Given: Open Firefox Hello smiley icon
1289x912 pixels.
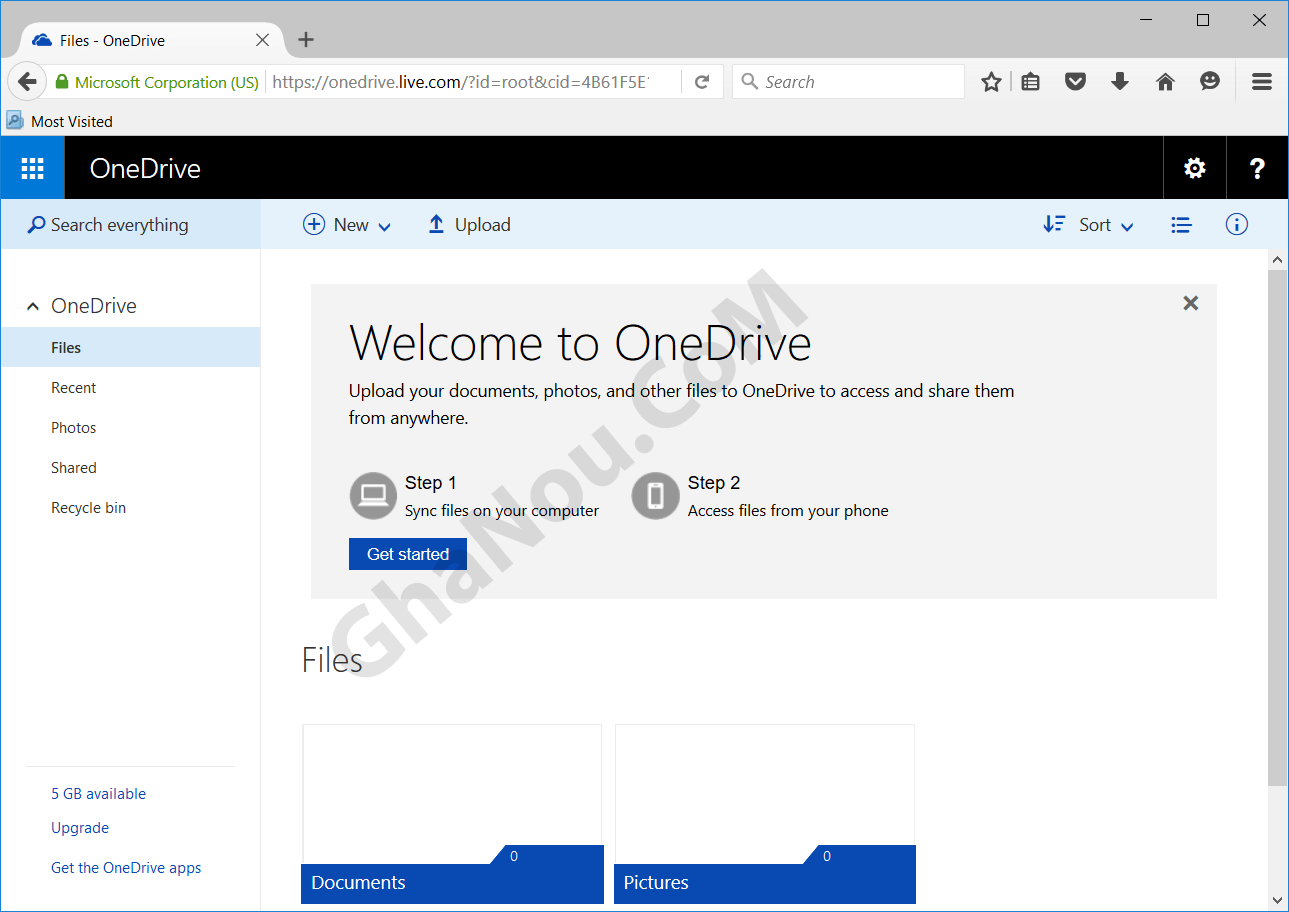Looking at the screenshot, I should (1210, 82).
